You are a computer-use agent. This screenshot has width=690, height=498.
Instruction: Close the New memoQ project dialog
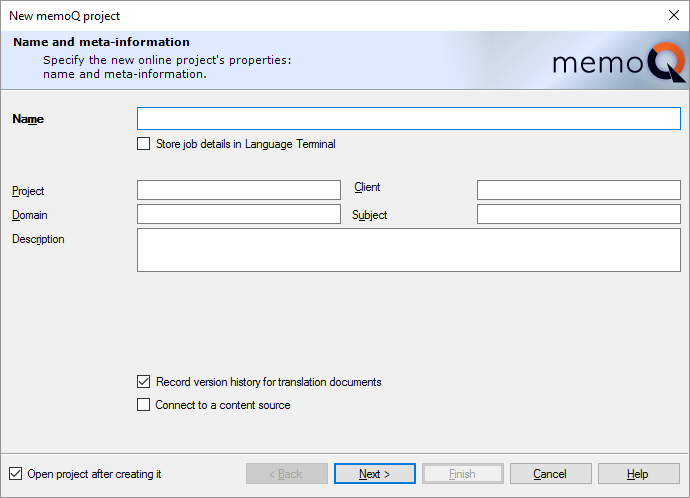674,15
